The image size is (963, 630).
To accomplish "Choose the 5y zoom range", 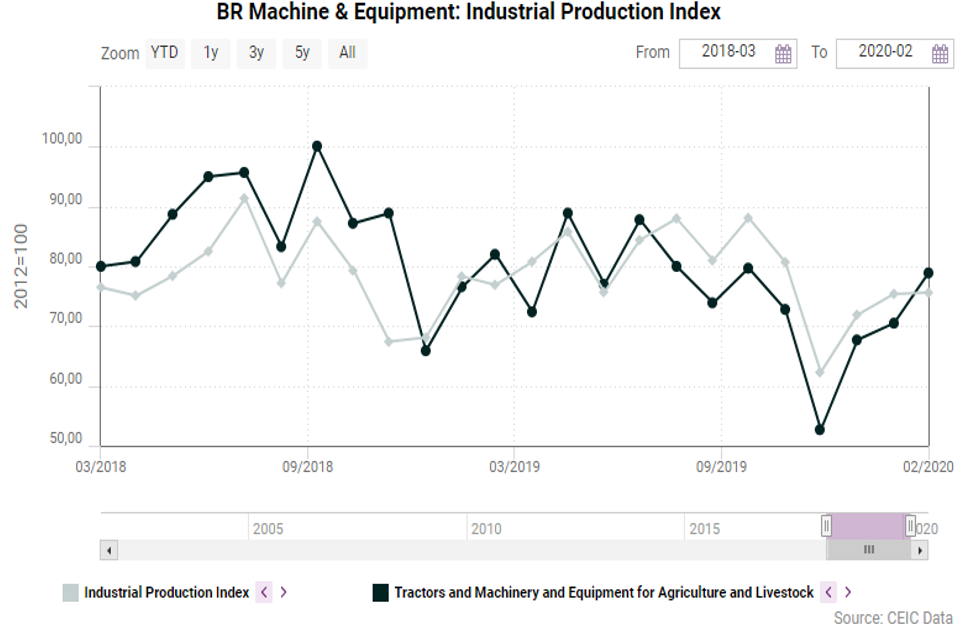I will tap(302, 53).
